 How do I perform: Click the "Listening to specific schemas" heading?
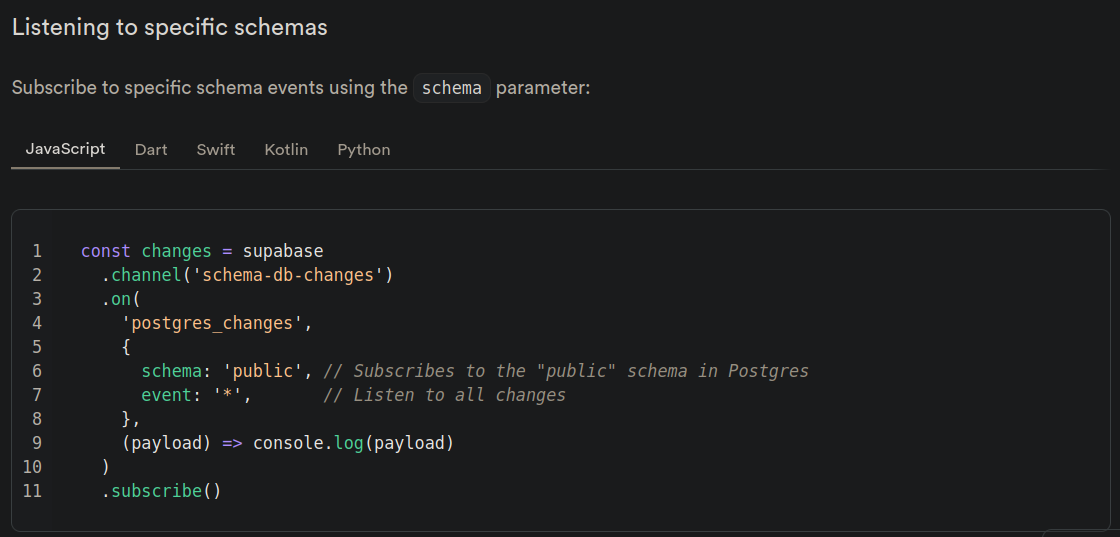click(169, 28)
